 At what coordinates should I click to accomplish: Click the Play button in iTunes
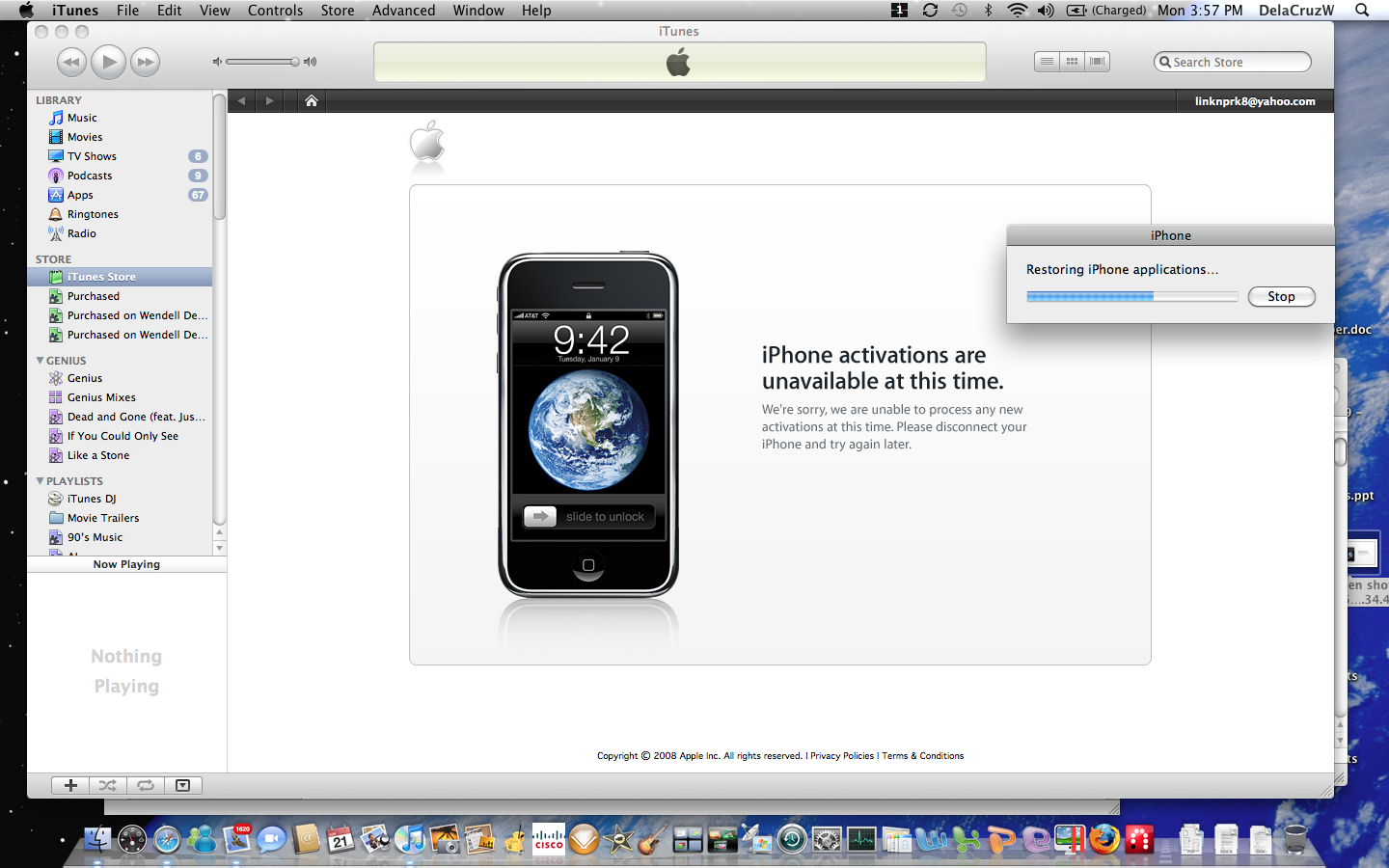coord(108,62)
